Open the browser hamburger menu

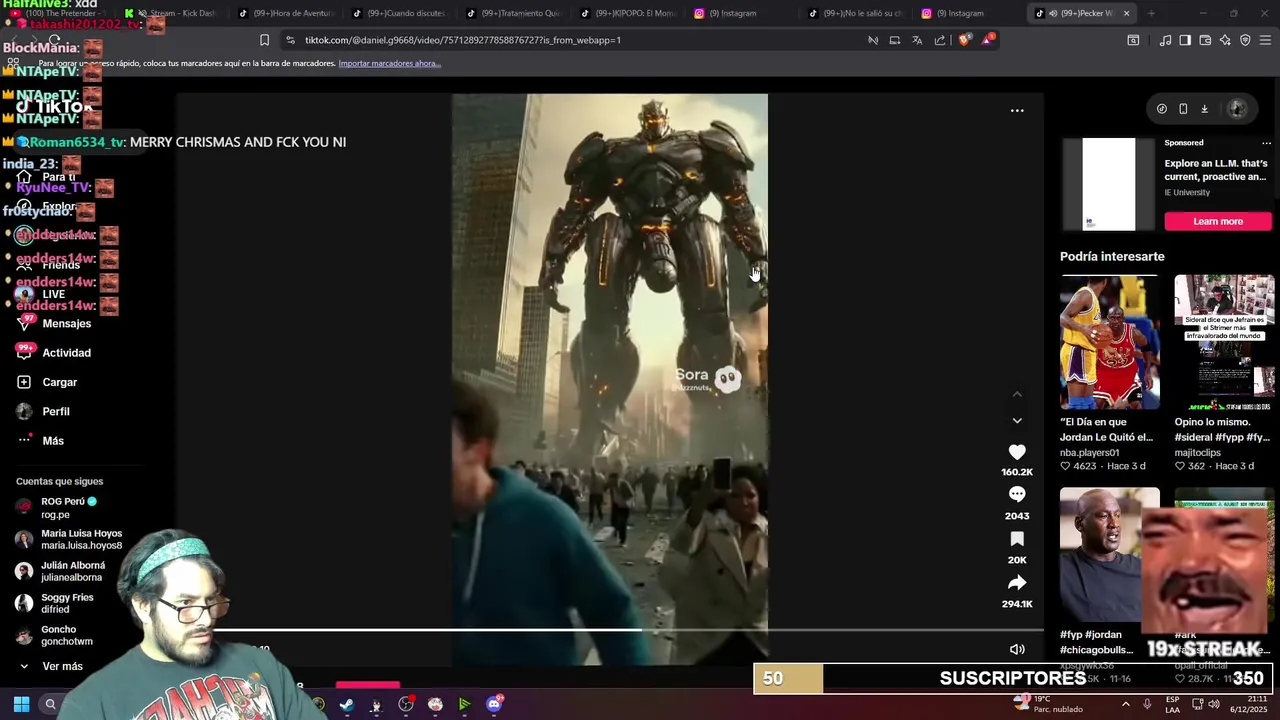click(1265, 40)
